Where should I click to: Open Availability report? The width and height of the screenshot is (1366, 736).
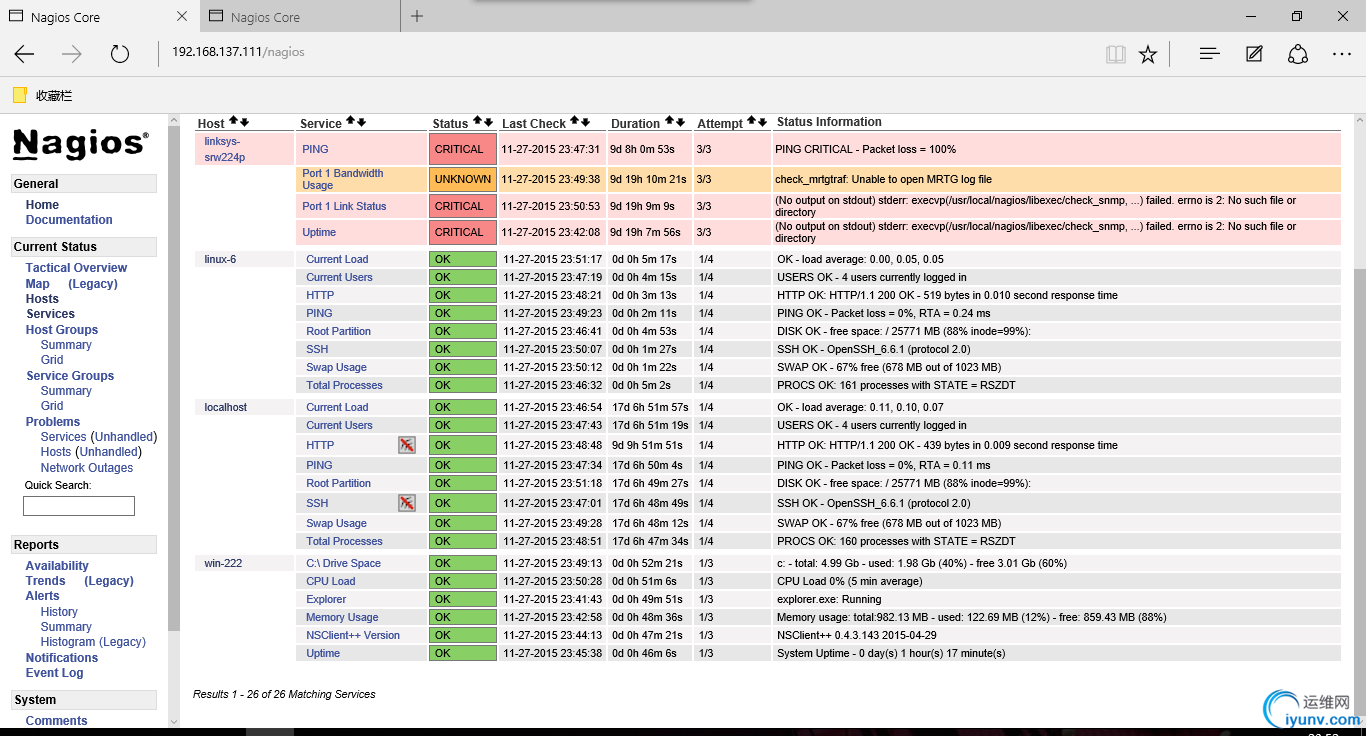[x=57, y=566]
